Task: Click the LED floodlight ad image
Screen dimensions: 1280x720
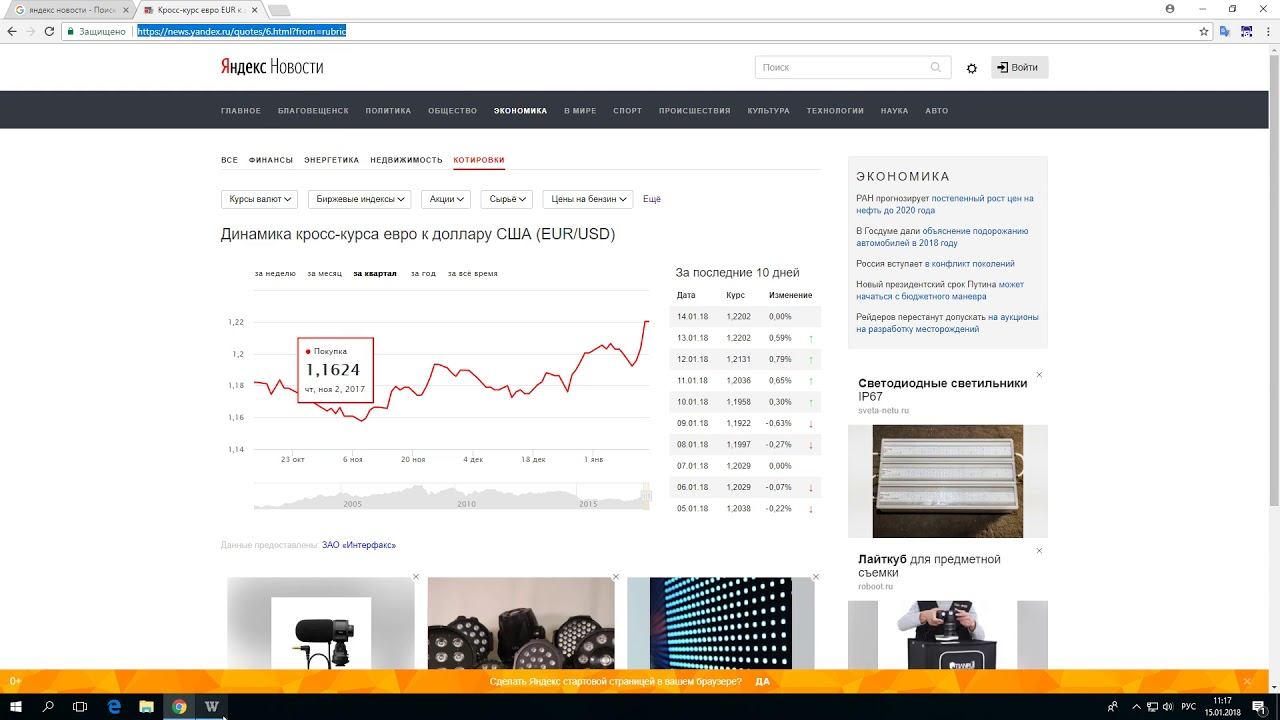Action: point(948,481)
